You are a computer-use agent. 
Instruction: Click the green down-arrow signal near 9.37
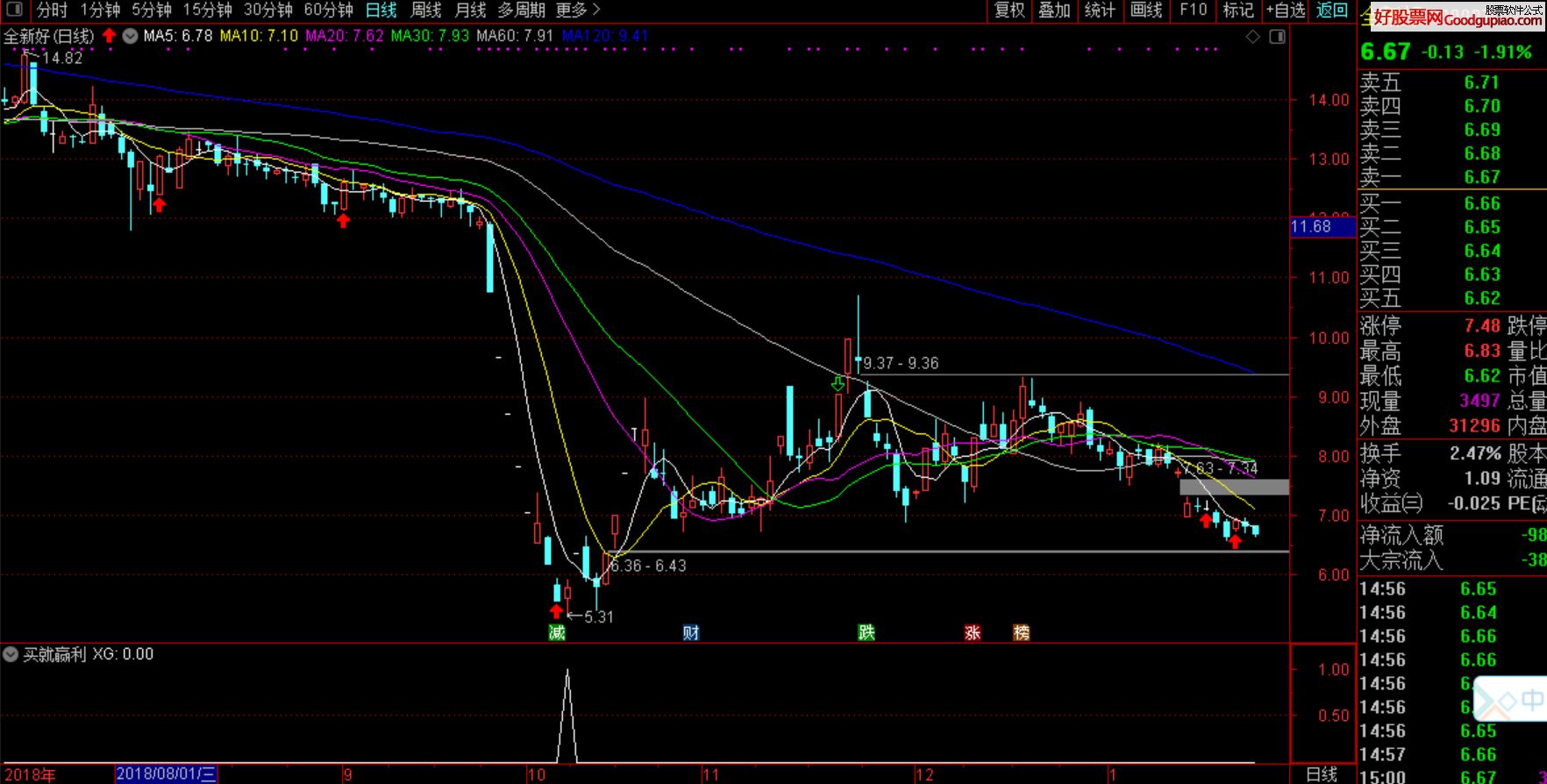coord(838,383)
